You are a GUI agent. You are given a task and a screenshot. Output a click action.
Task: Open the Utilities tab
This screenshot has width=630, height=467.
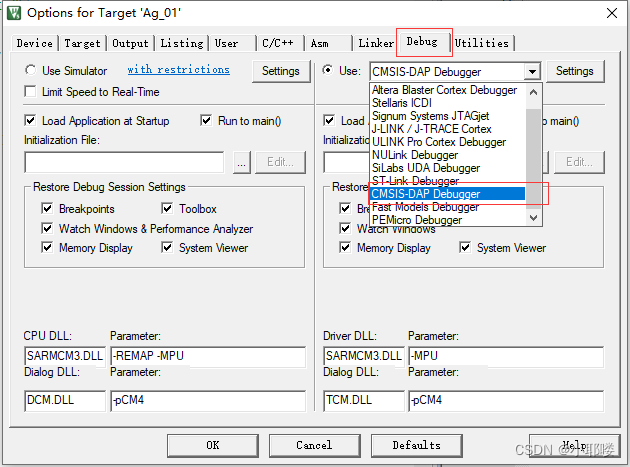482,43
